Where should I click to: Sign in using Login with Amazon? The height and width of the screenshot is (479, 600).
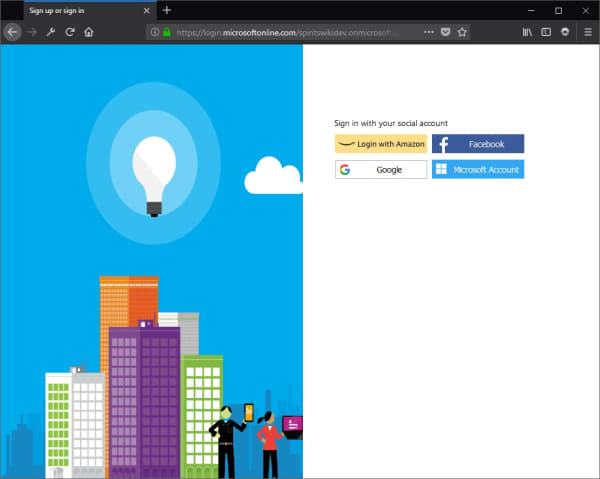(381, 144)
